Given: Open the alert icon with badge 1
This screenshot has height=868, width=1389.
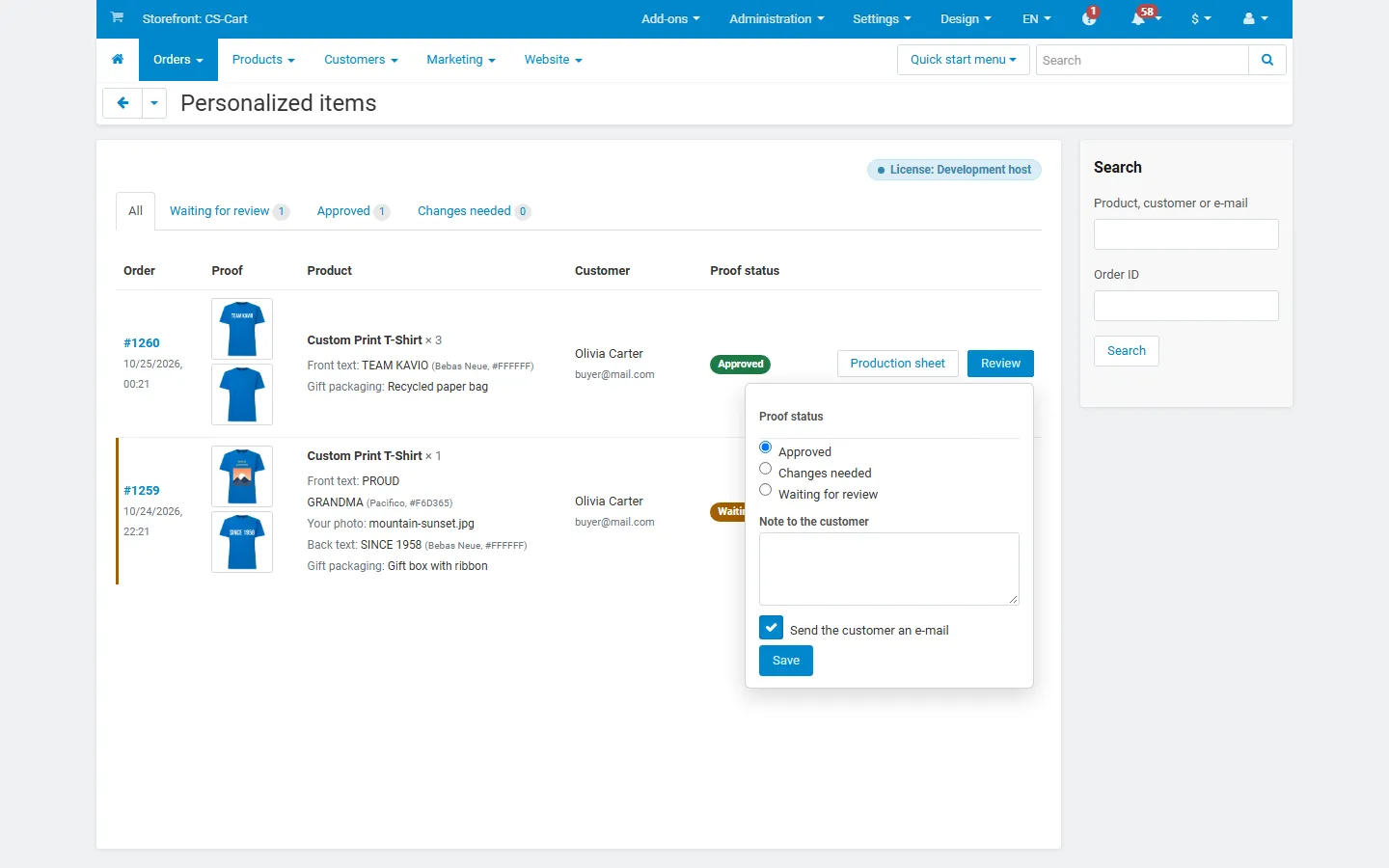Looking at the screenshot, I should point(1089,18).
